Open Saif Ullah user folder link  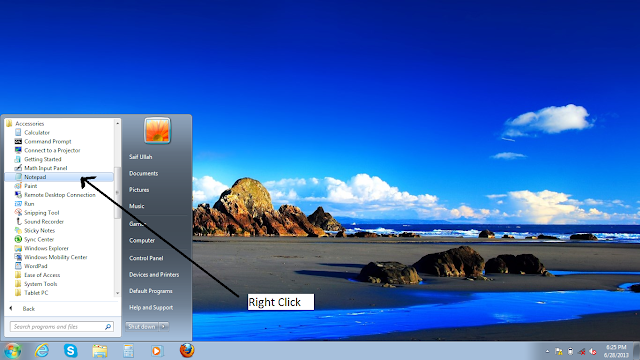[140, 157]
